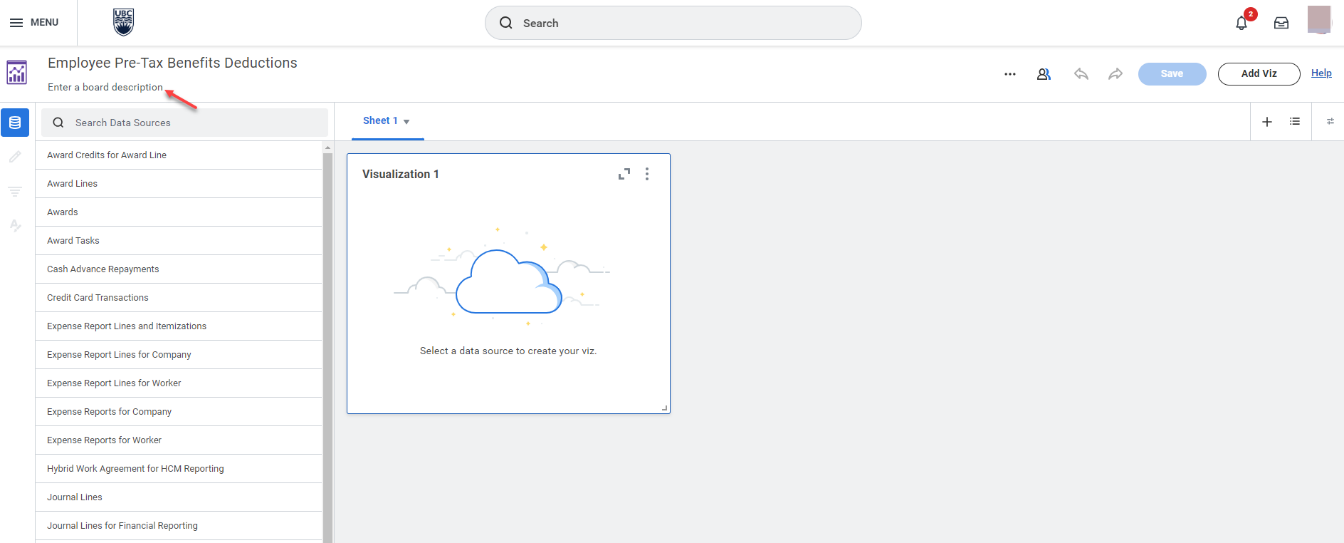Select the Sheet 1 tab
Screen dimensions: 1344x543
coord(380,121)
